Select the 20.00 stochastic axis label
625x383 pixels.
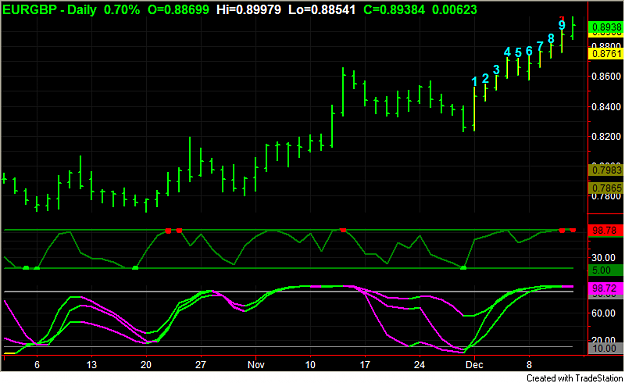pos(604,340)
